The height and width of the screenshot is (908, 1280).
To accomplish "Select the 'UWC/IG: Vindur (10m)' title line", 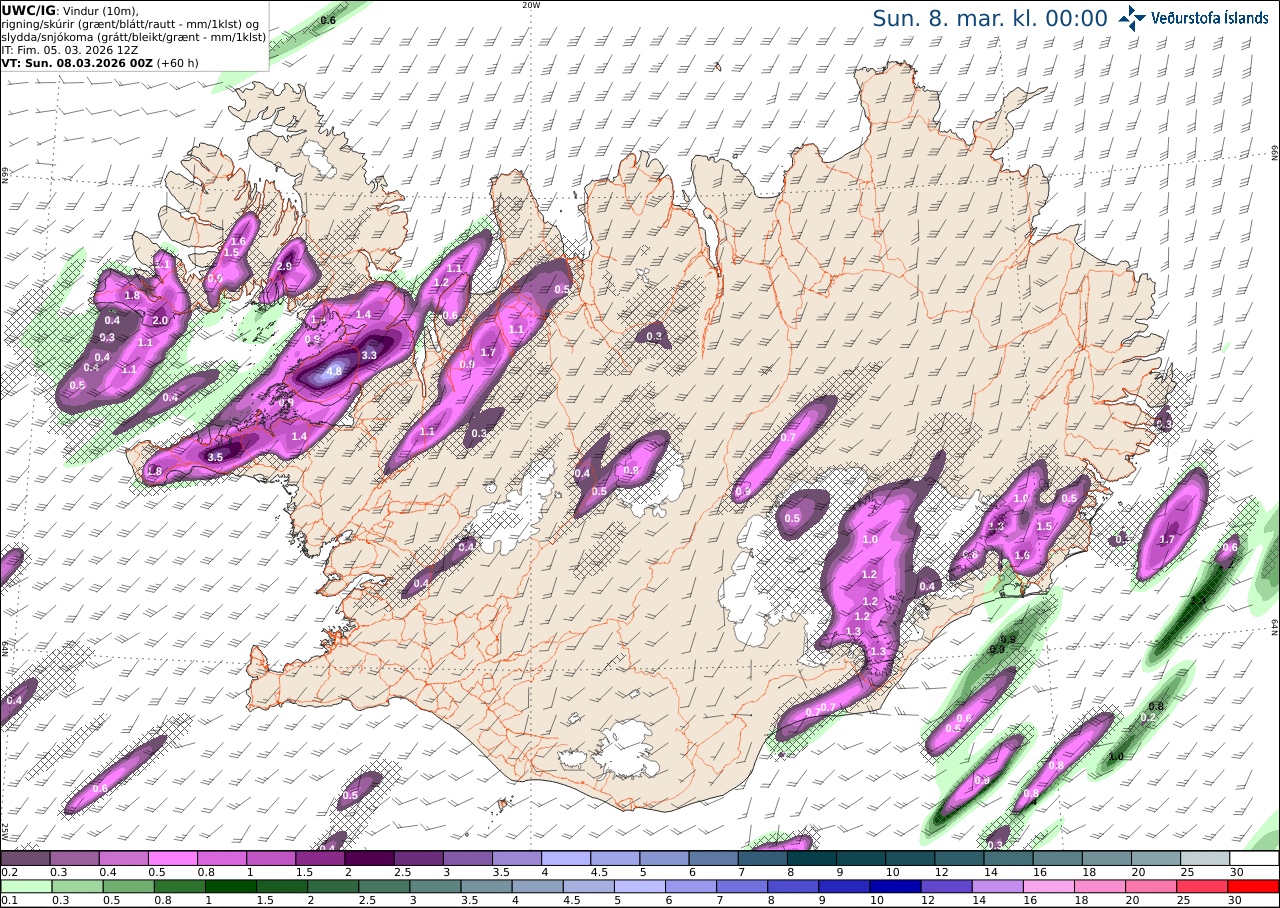I will (x=71, y=10).
